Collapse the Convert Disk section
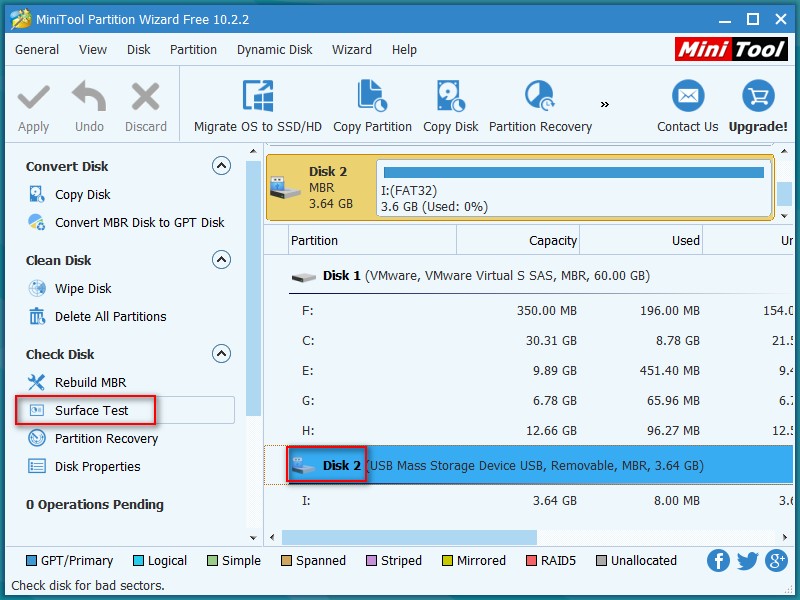Screen dimensions: 800x600 [221, 166]
